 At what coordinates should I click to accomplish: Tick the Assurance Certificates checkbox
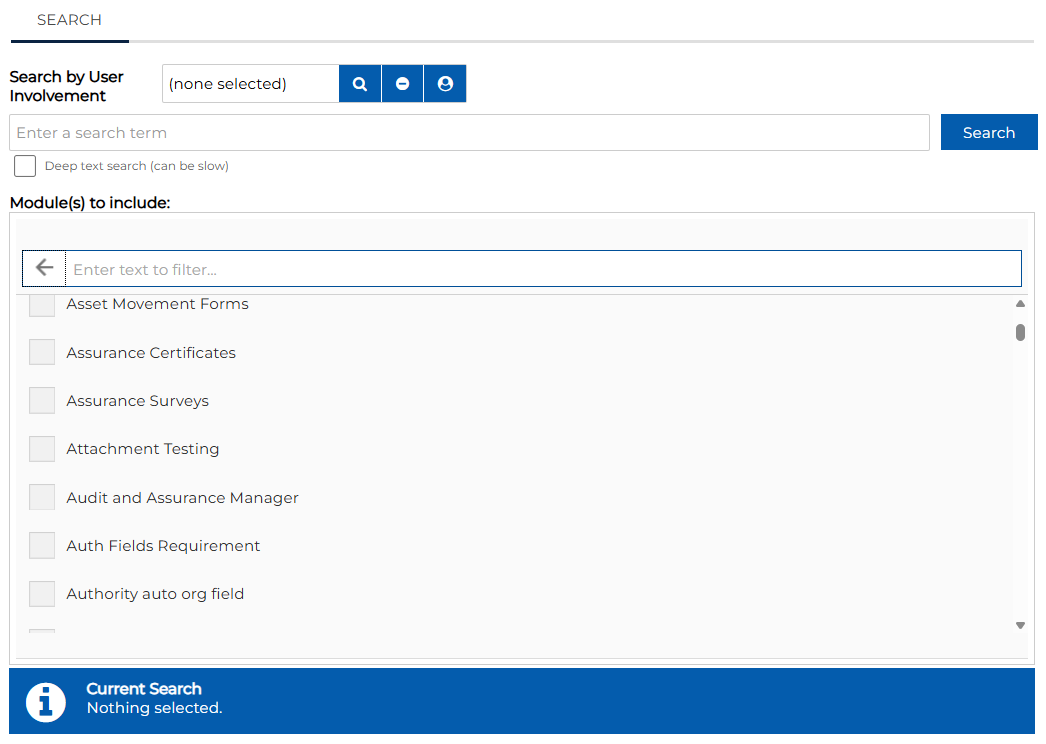tap(42, 352)
